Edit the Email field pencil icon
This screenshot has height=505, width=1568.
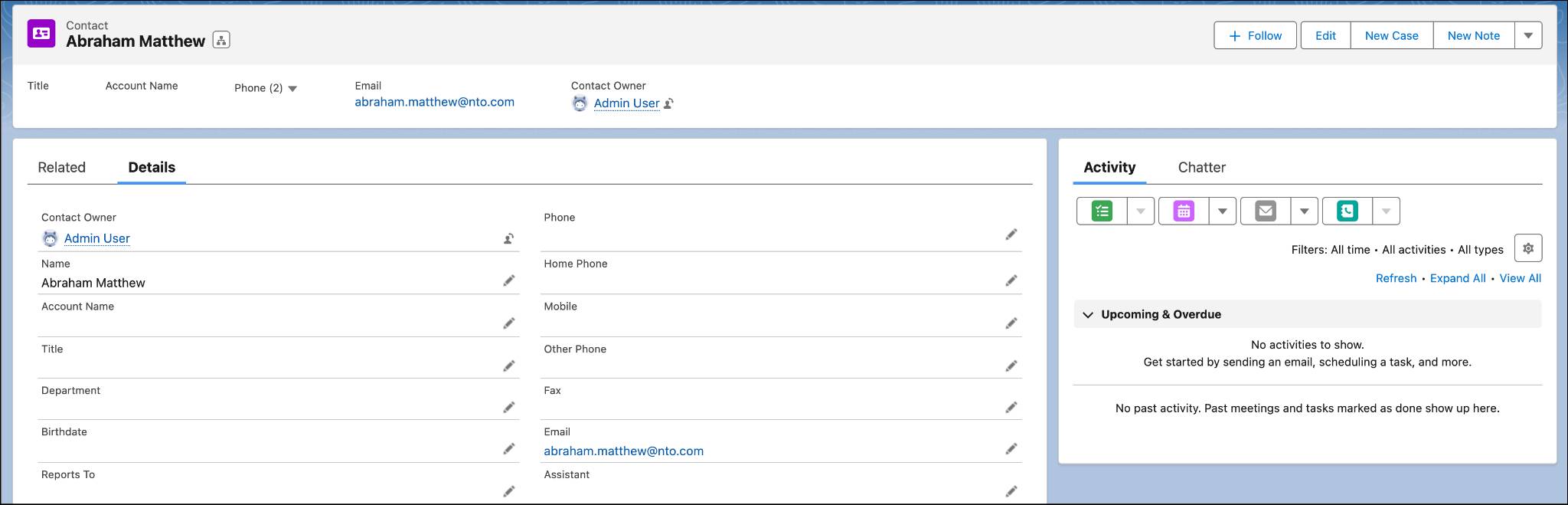pyautogui.click(x=1011, y=449)
